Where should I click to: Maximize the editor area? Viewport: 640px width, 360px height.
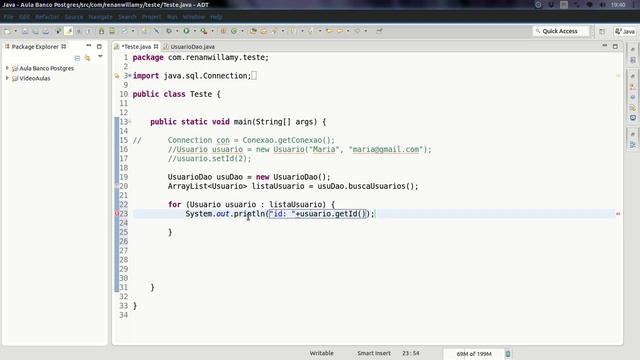[615, 46]
